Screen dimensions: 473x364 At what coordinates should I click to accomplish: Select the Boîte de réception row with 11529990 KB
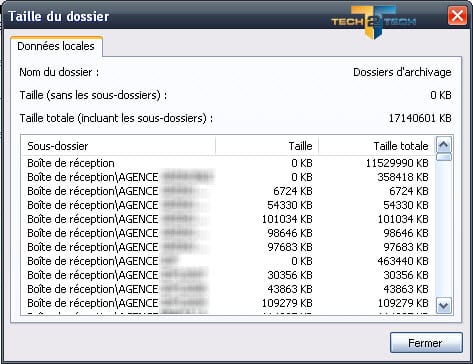point(228,163)
